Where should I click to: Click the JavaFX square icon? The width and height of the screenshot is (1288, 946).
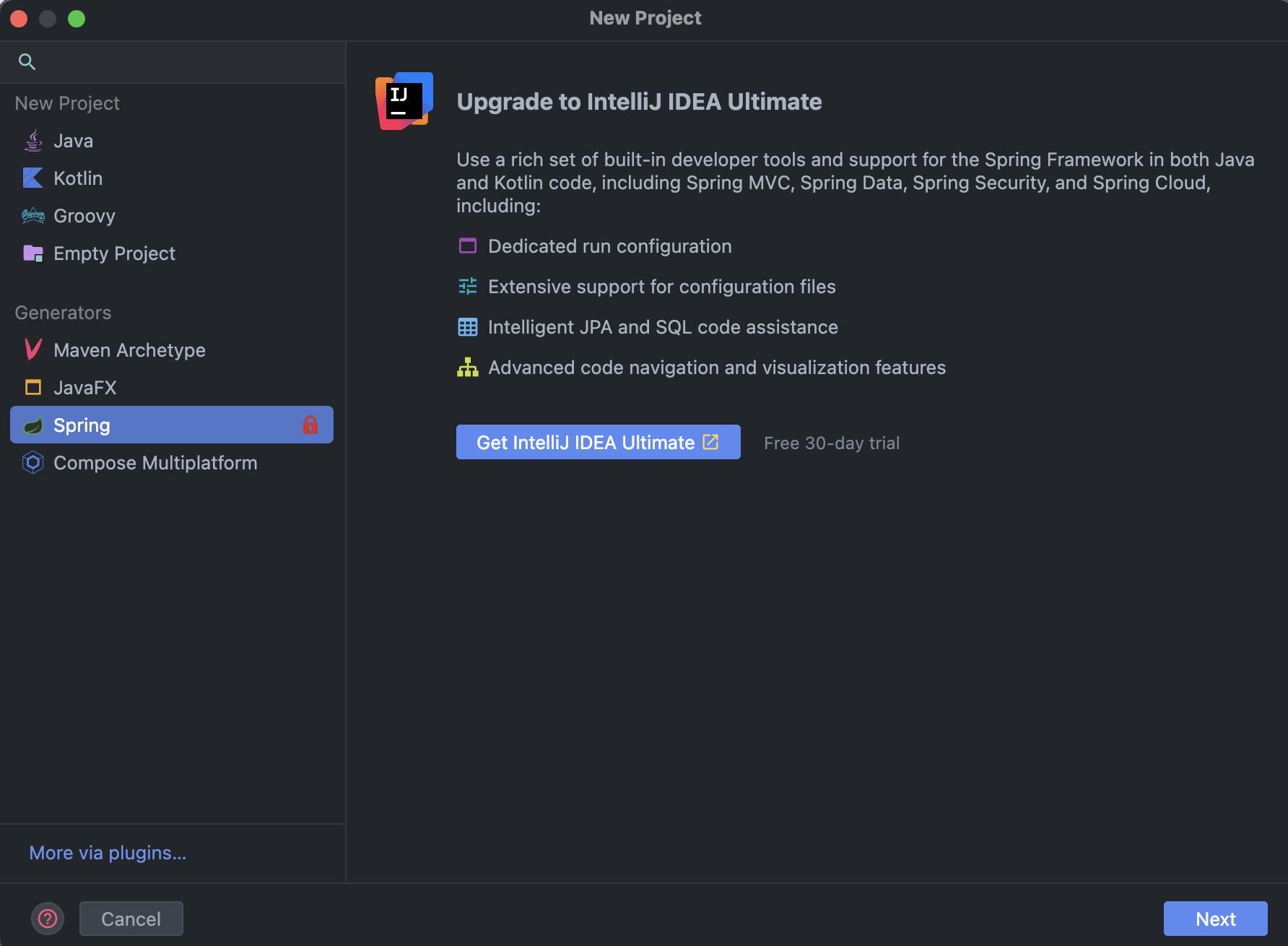click(33, 388)
